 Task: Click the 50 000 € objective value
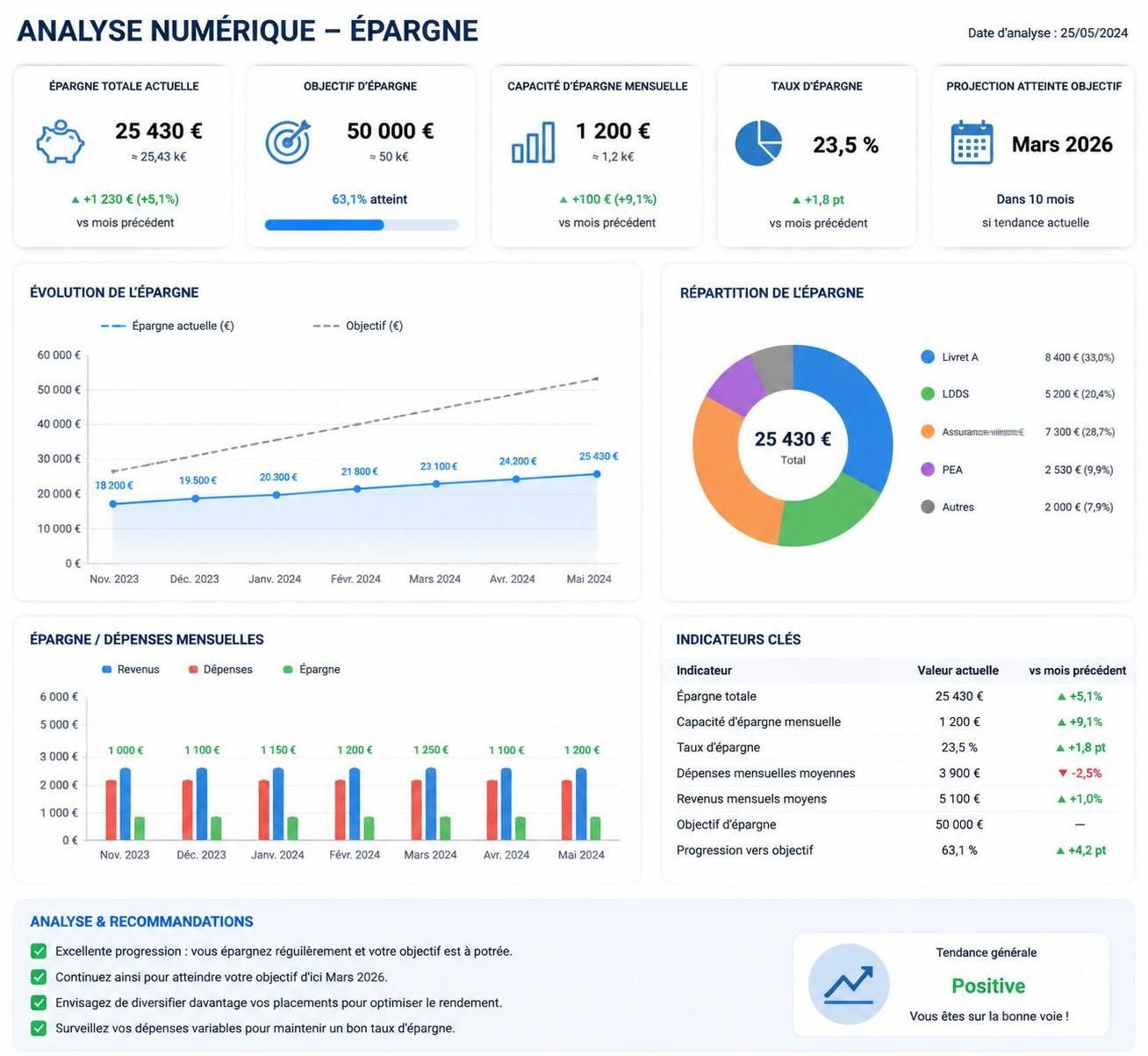391,131
